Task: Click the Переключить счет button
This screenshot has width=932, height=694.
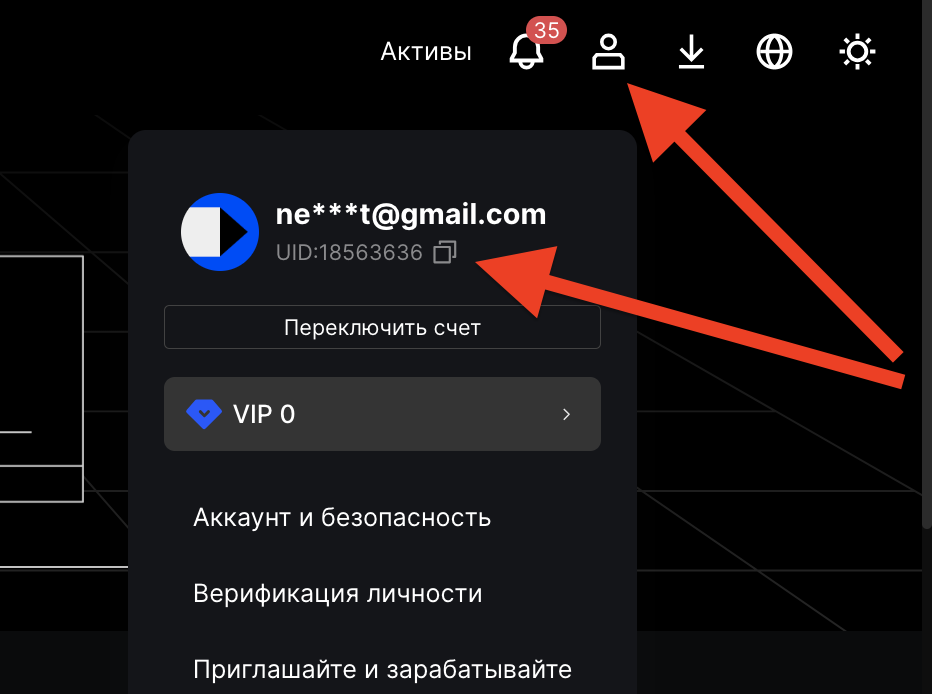Action: coord(382,327)
